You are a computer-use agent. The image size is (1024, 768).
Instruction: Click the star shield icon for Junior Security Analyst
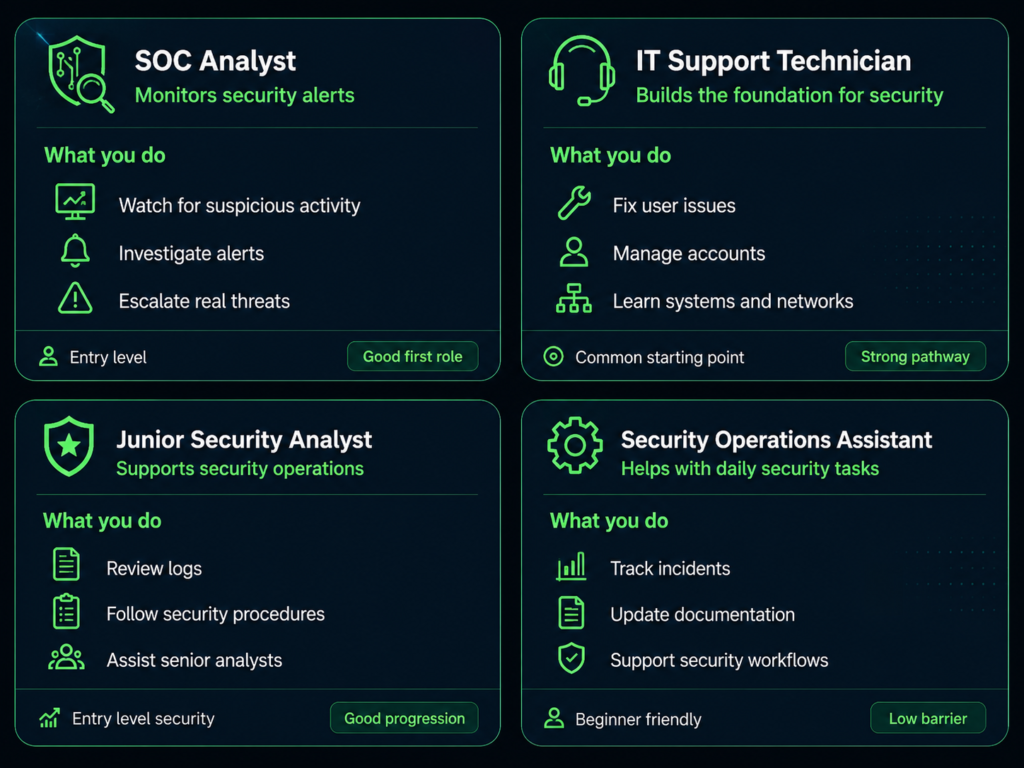pos(69,446)
